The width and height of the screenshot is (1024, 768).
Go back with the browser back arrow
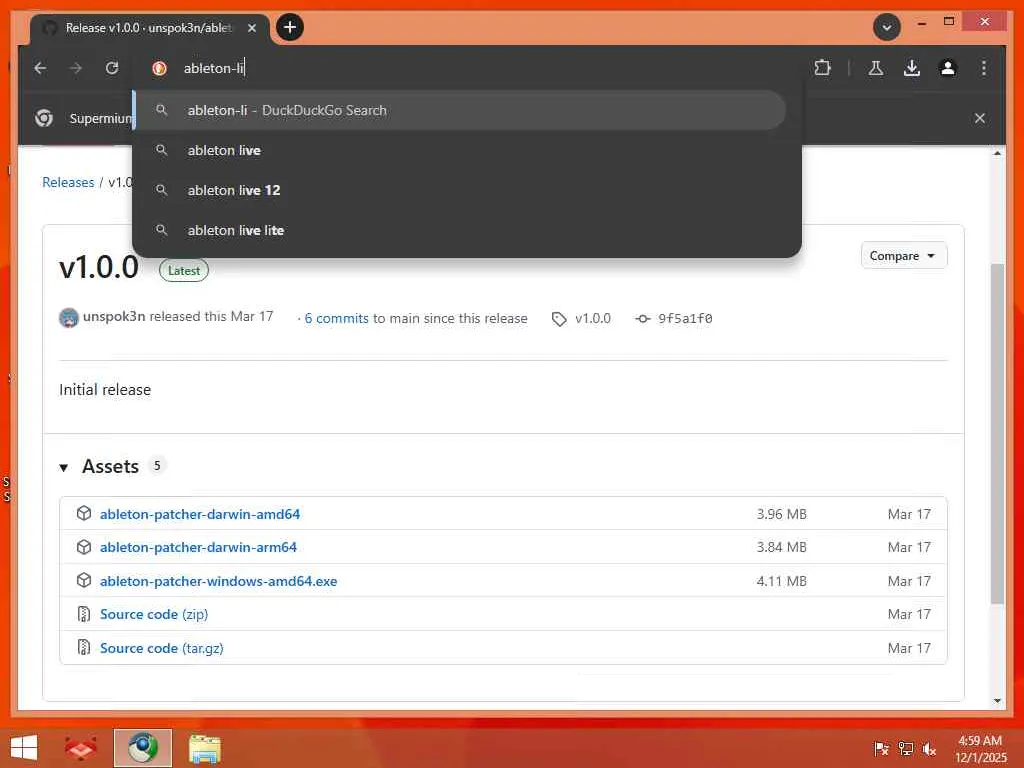click(x=40, y=68)
